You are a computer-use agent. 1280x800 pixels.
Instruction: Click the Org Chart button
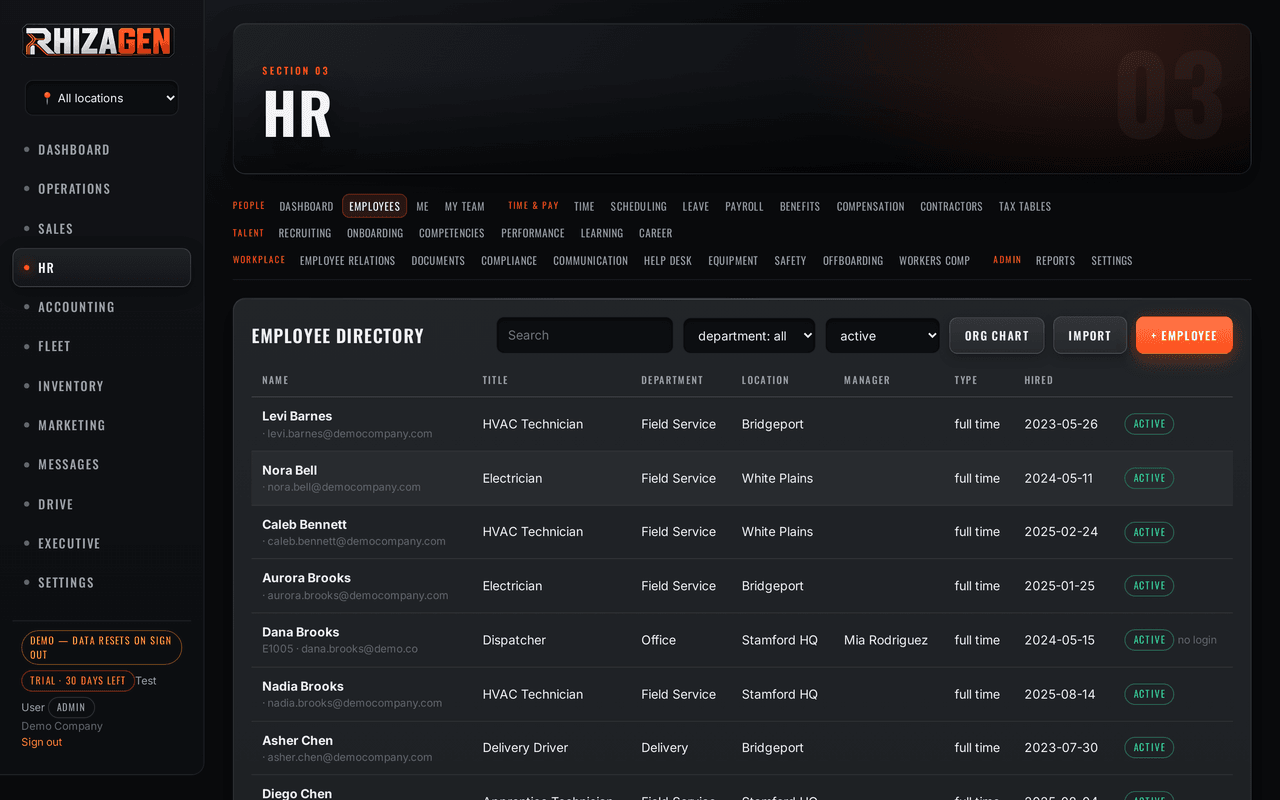(997, 336)
